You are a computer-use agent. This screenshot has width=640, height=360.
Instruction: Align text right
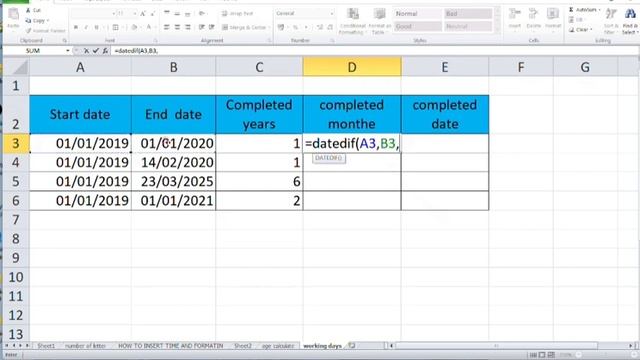coord(187,27)
